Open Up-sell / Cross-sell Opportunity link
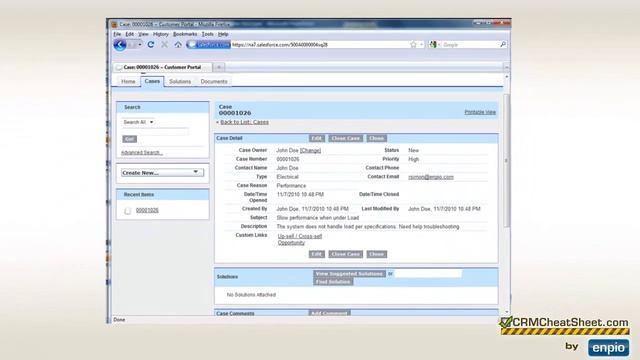 click(x=299, y=239)
